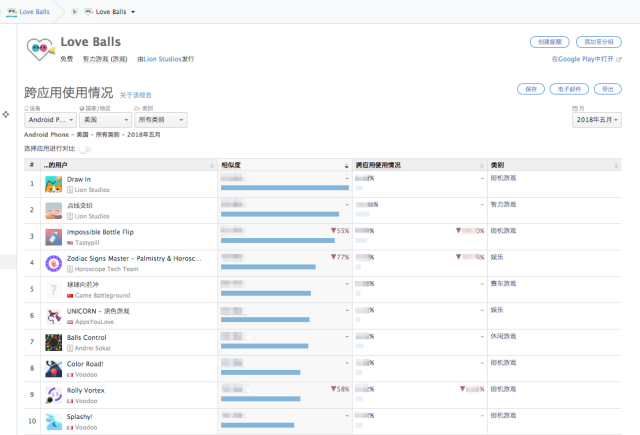
Task: Click the 电子邮件 button
Action: (569, 89)
